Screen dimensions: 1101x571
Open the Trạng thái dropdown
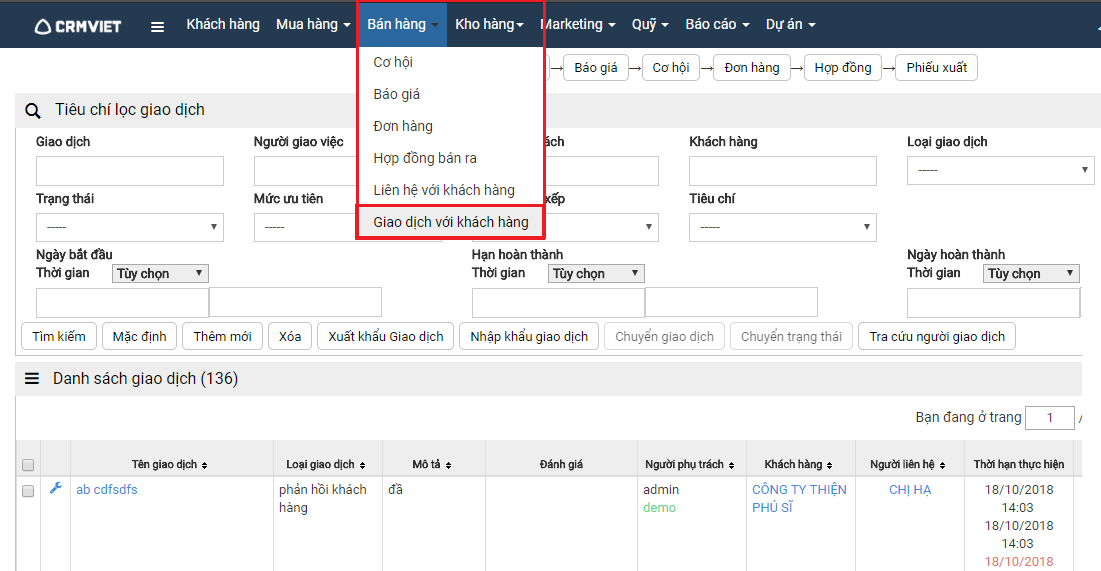pos(130,228)
